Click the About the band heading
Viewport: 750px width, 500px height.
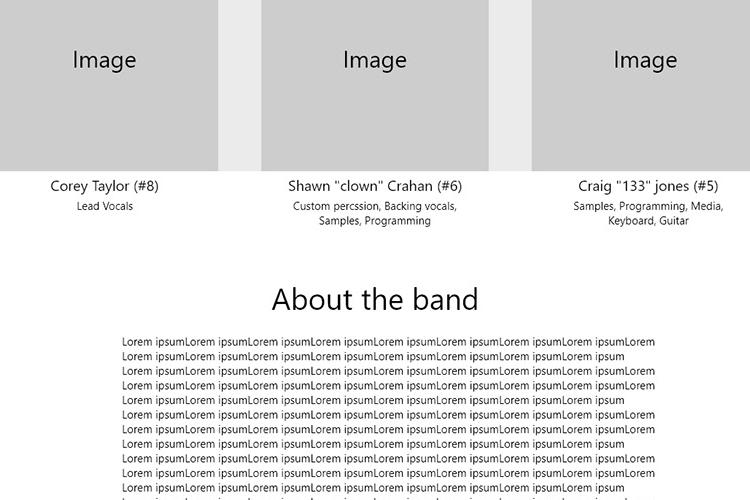pyautogui.click(x=375, y=300)
